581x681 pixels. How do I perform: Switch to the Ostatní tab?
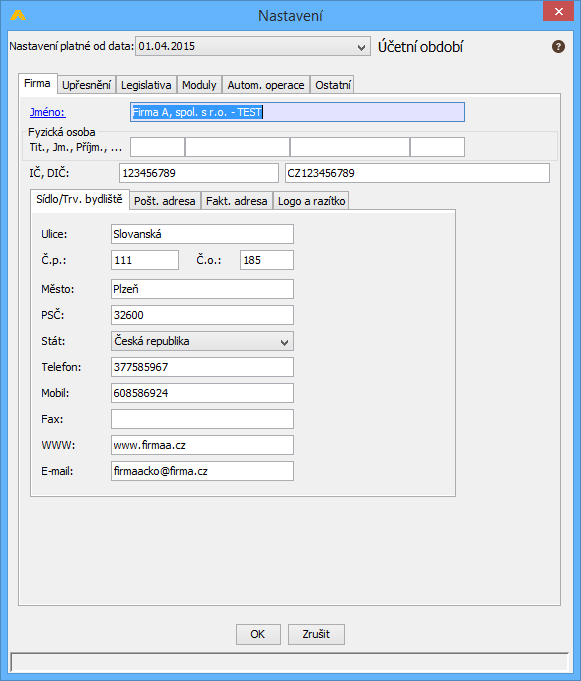point(333,85)
